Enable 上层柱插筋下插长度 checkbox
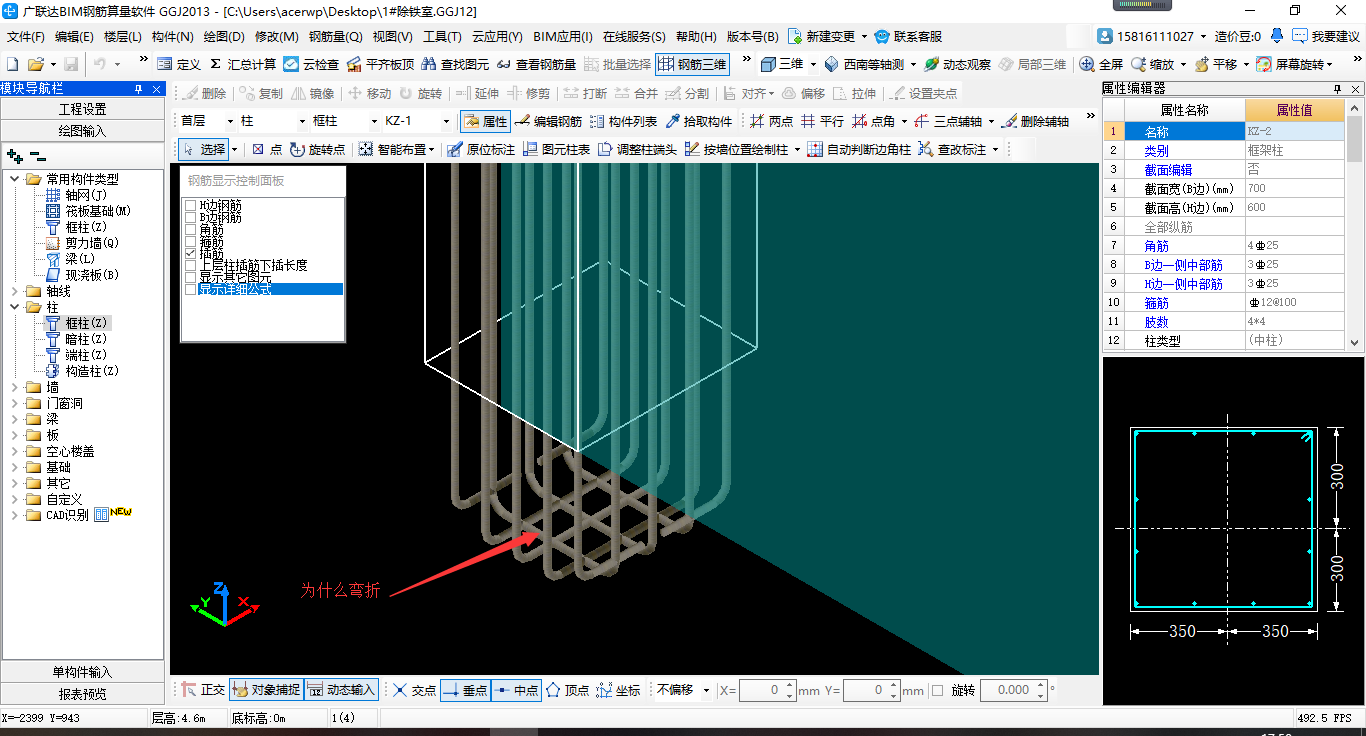The height and width of the screenshot is (736, 1366). [191, 266]
